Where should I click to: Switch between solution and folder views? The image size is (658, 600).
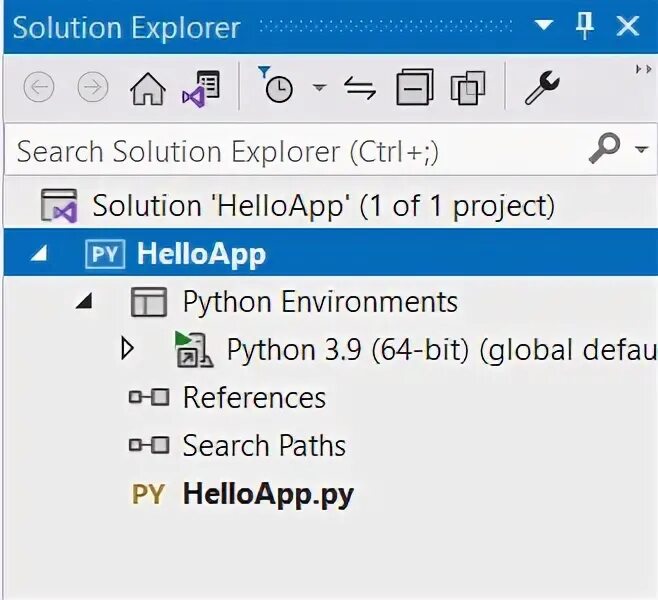(x=201, y=89)
